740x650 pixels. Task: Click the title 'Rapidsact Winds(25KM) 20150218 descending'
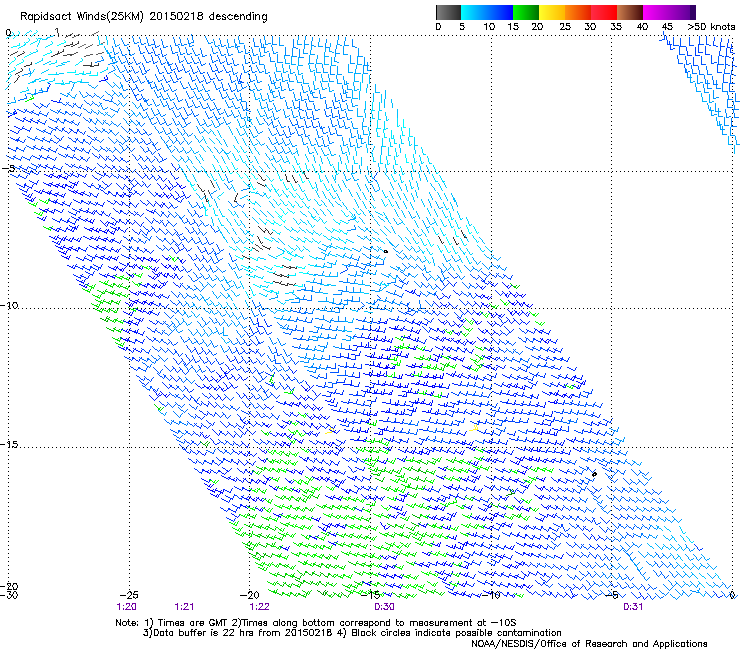[143, 17]
